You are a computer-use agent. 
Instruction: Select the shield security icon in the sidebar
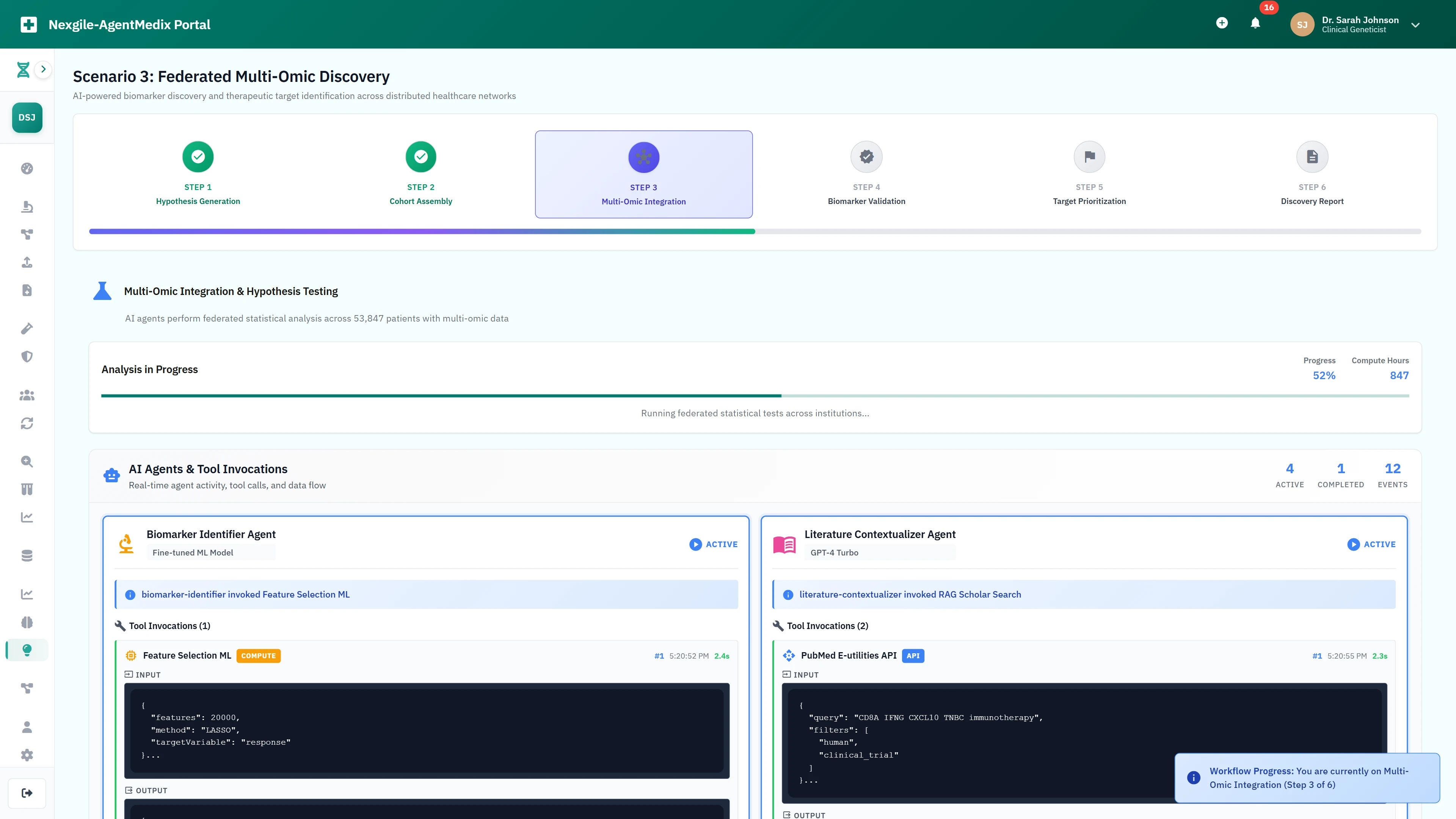tap(27, 356)
